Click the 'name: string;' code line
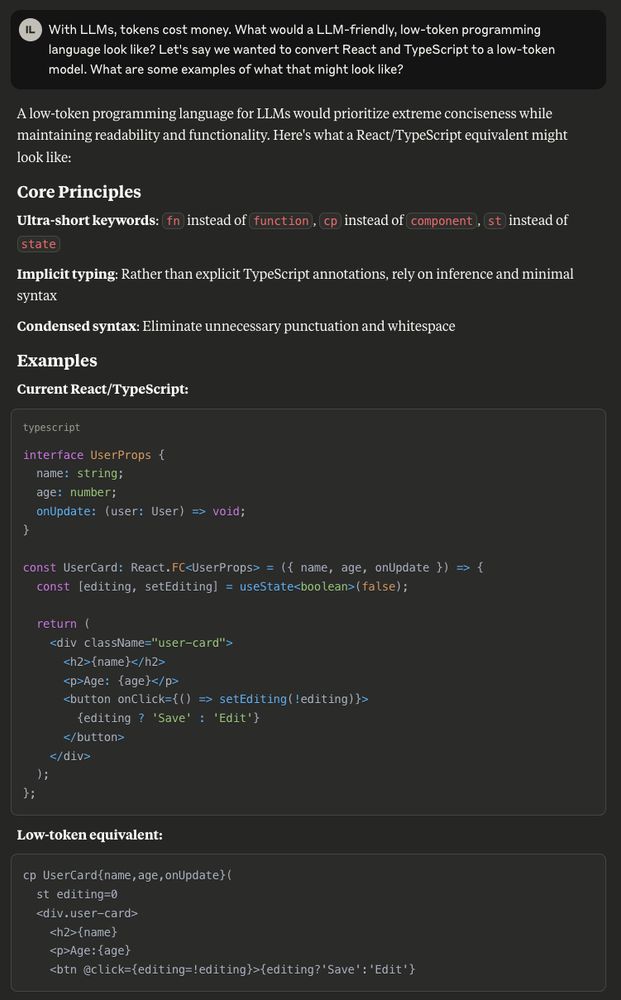 (80, 473)
